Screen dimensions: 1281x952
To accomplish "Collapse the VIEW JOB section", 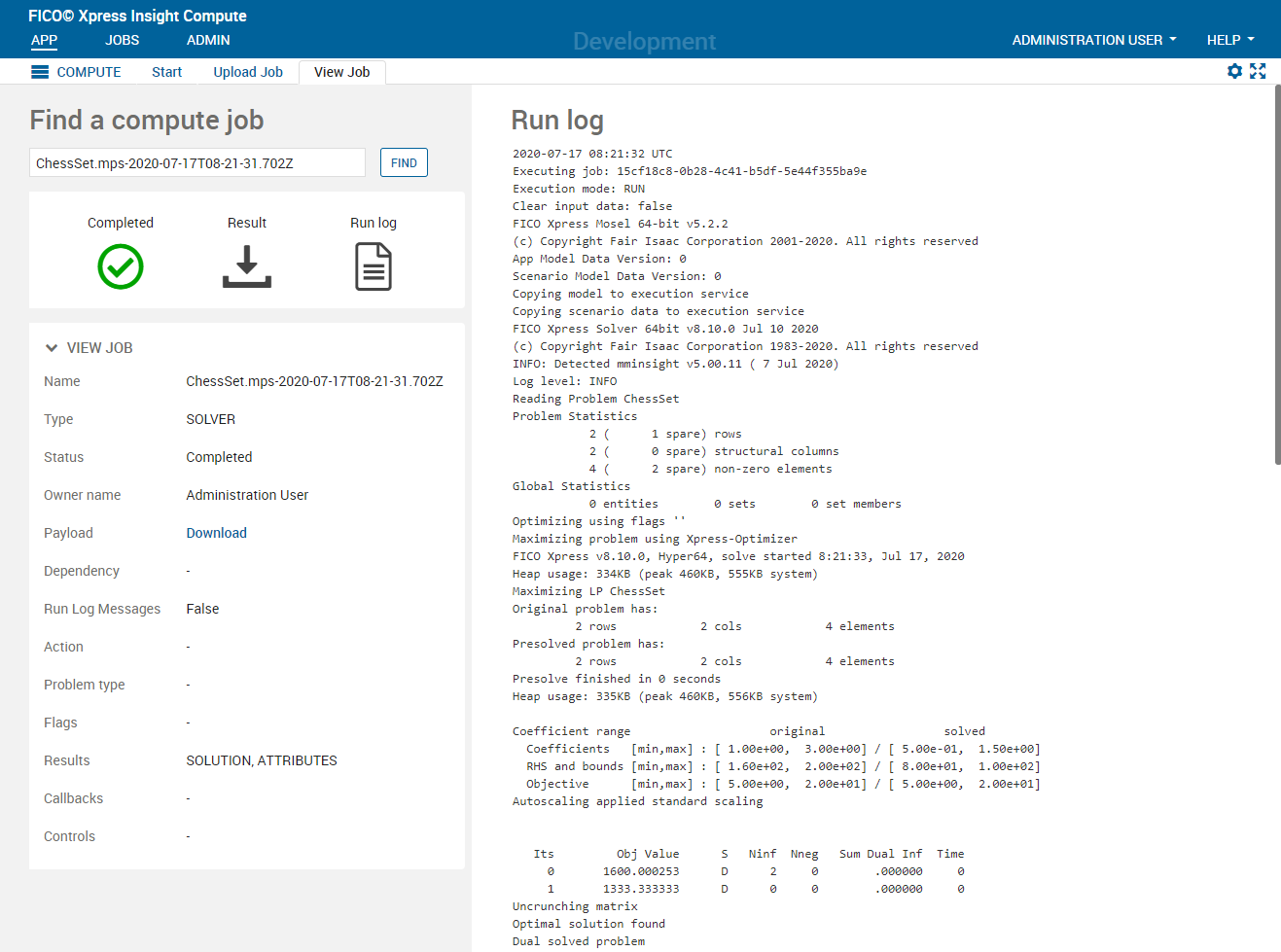I will click(52, 347).
